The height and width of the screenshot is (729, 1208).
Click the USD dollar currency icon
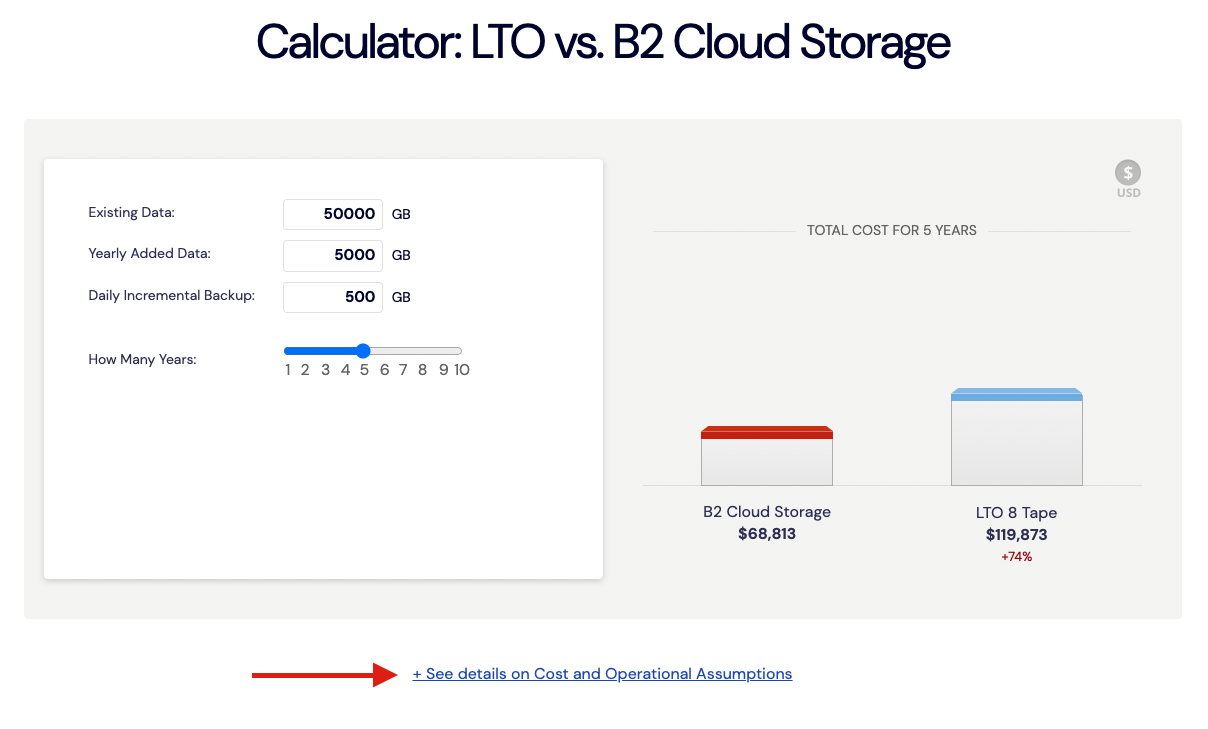point(1128,172)
